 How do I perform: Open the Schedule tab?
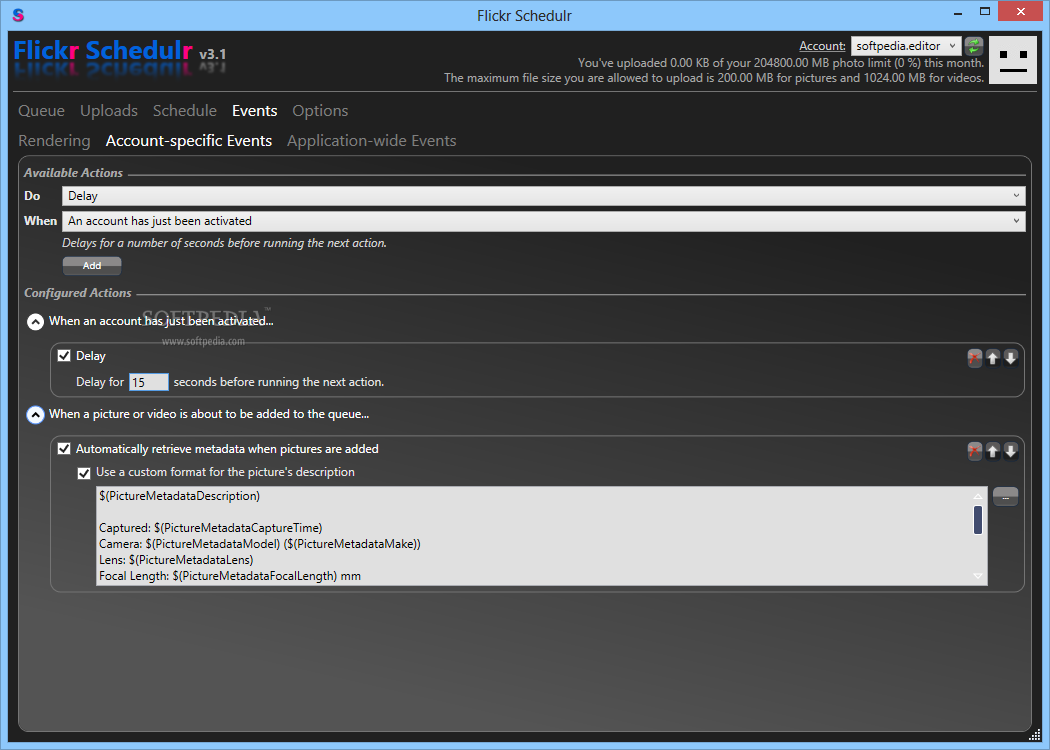185,110
